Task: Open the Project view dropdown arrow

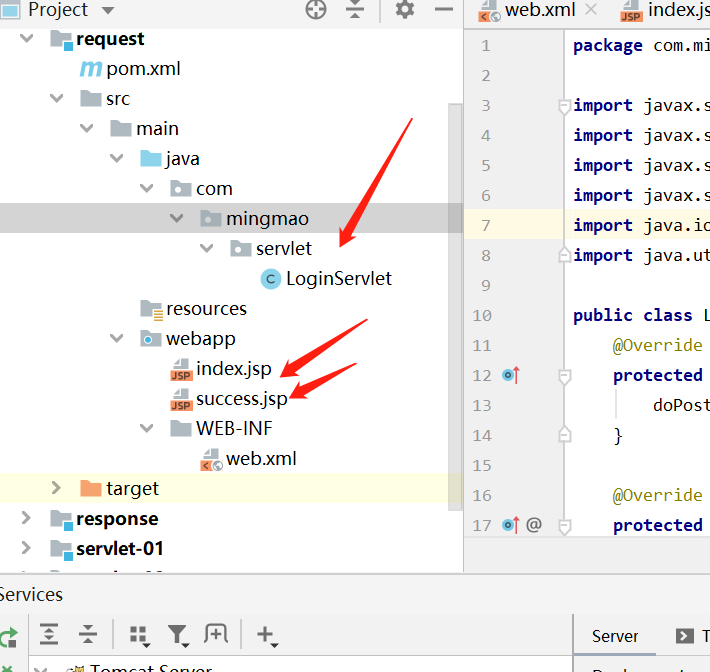Action: (108, 10)
